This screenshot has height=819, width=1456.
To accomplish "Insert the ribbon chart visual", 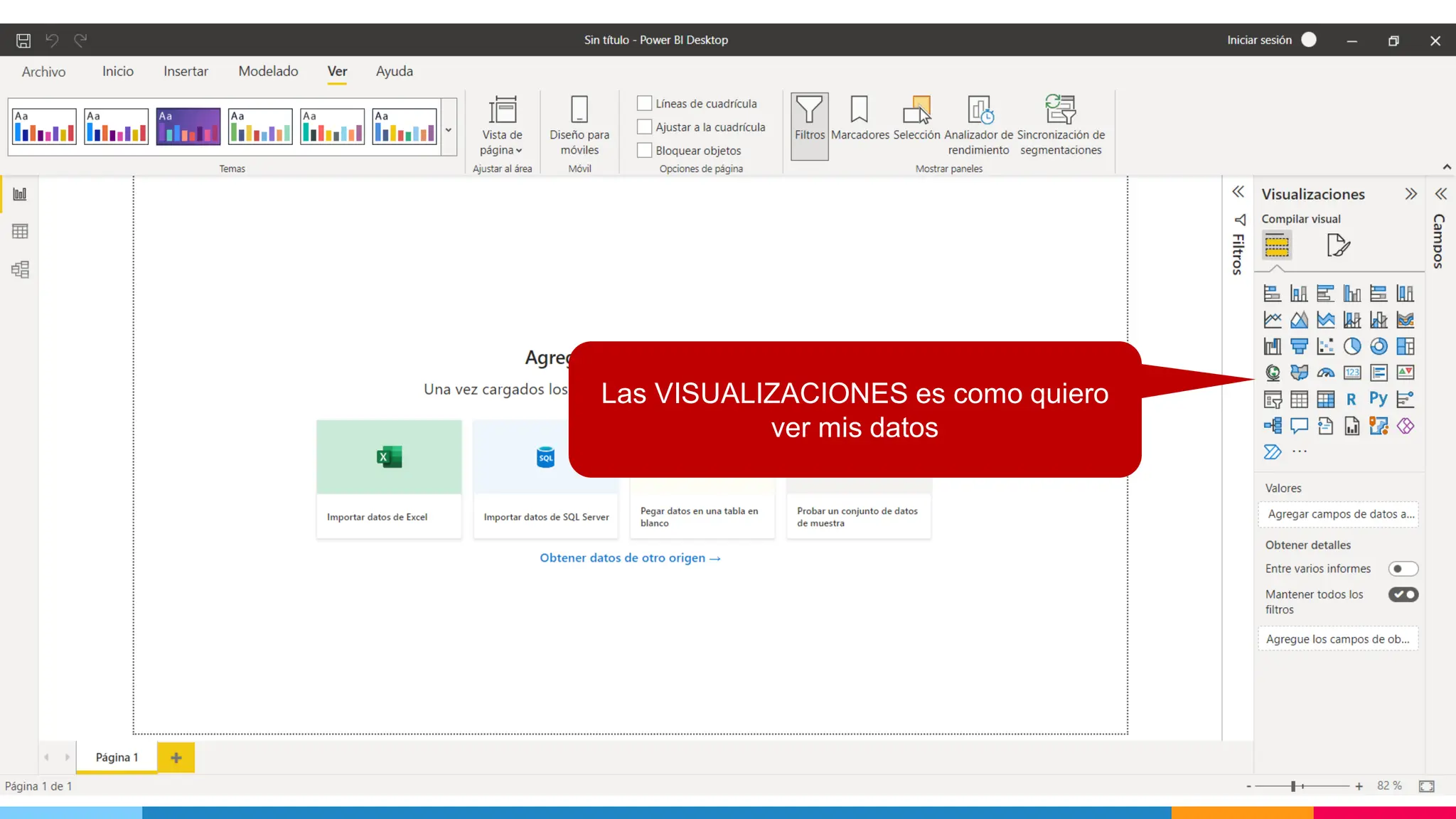I will tap(1406, 320).
